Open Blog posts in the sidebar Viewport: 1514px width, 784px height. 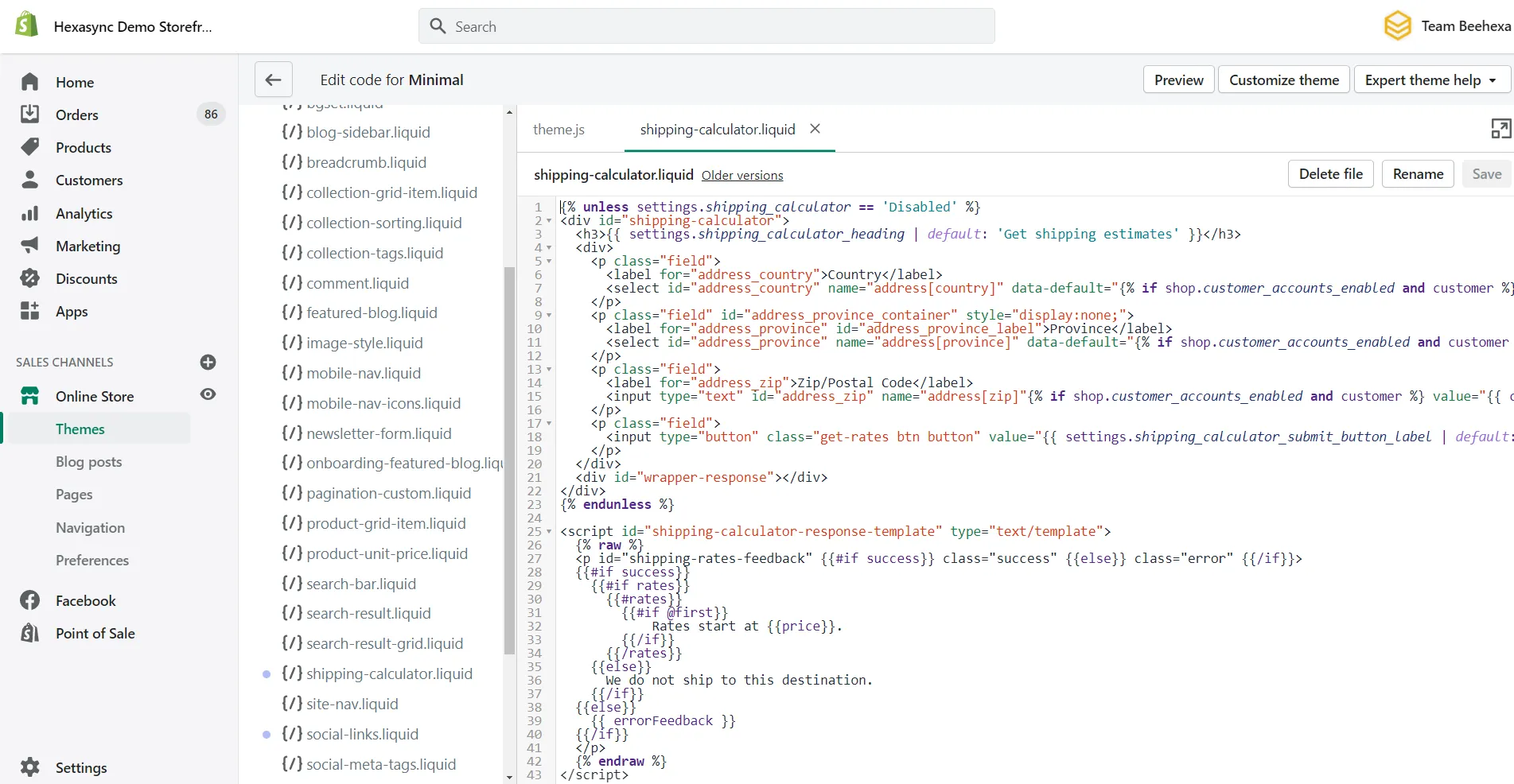pyautogui.click(x=88, y=461)
